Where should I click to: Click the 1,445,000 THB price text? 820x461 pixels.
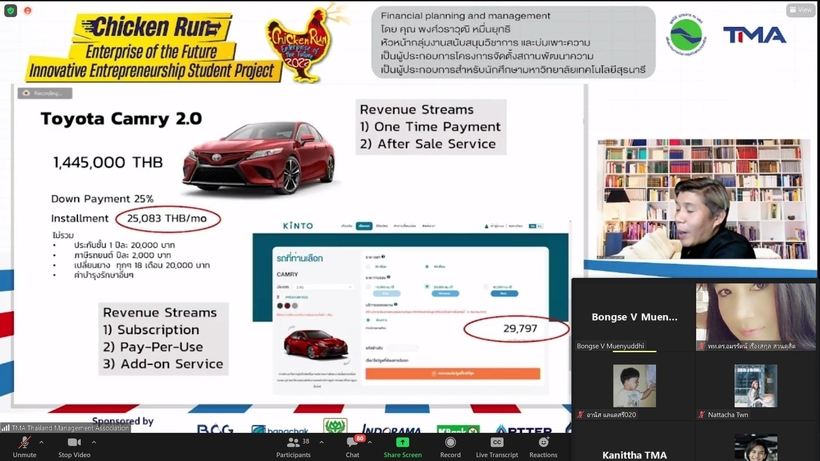[108, 163]
